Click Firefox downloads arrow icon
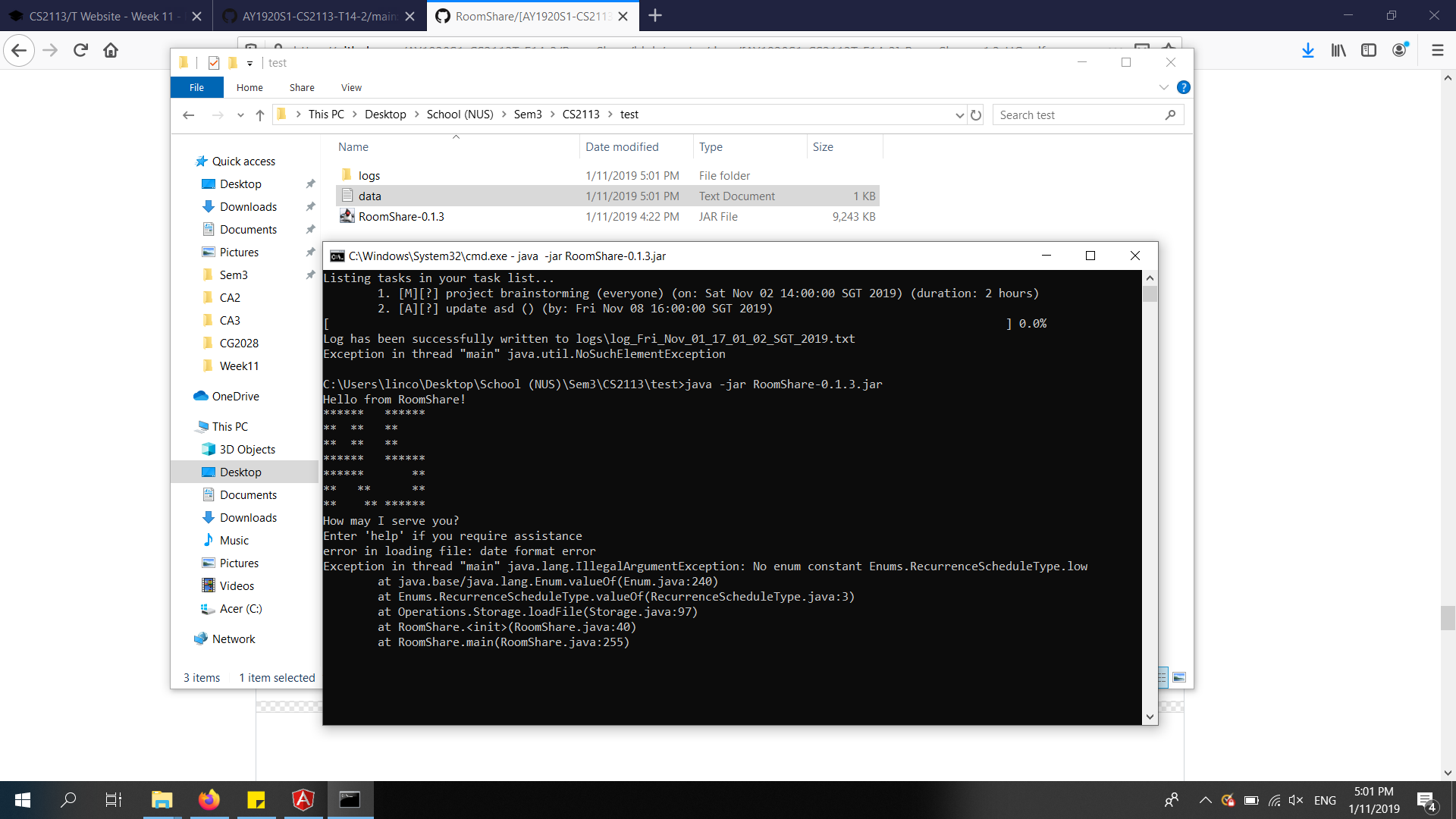The width and height of the screenshot is (1456, 819). tap(1308, 51)
